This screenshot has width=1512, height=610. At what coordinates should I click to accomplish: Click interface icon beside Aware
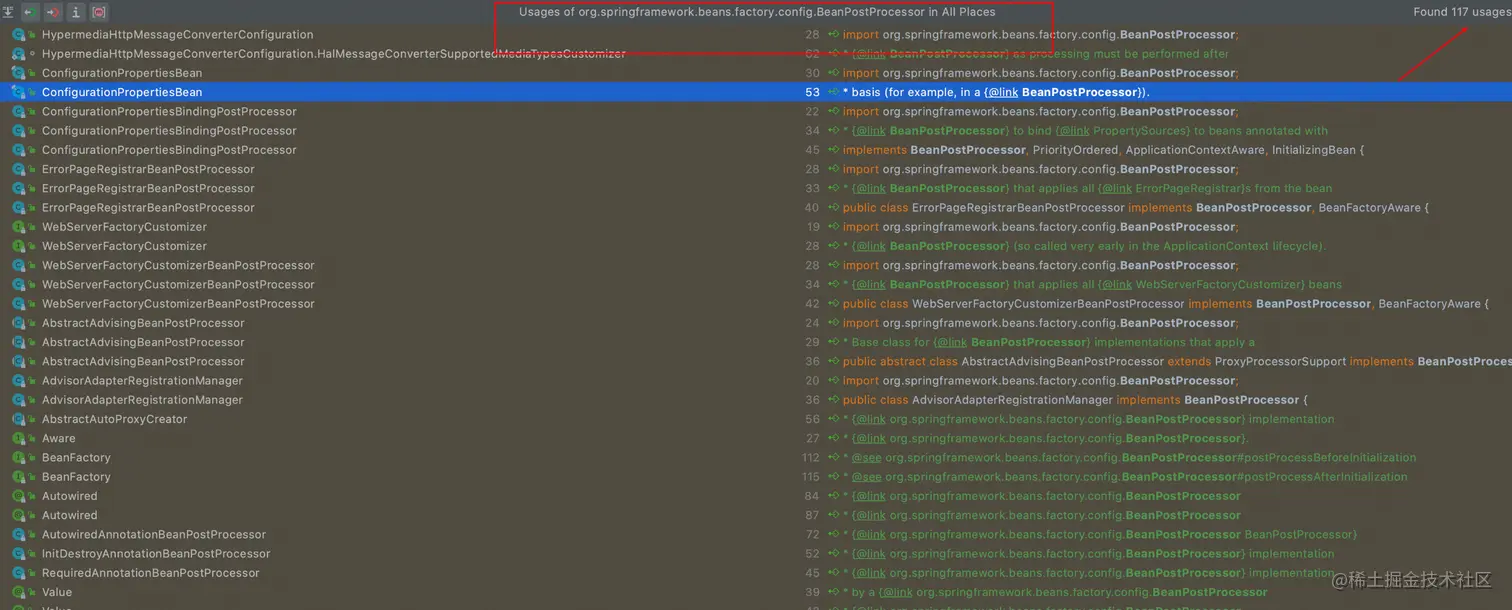18,438
